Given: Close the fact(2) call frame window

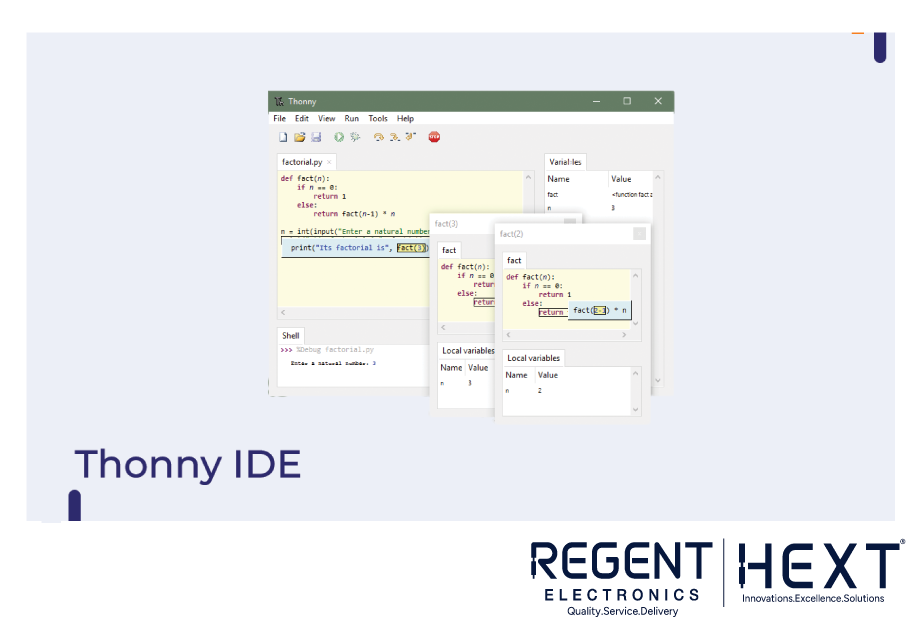Looking at the screenshot, I should (640, 234).
